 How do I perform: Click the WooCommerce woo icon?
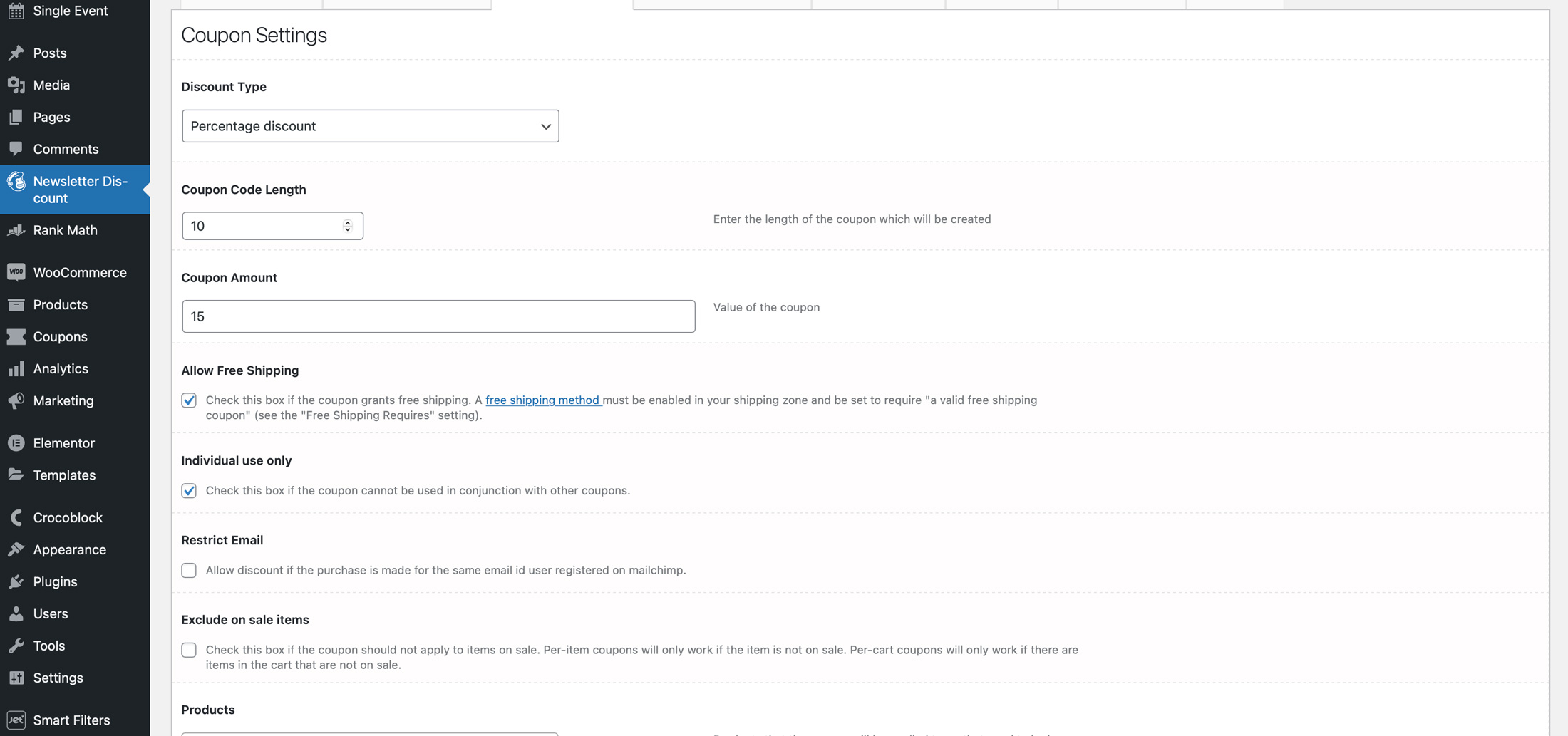(16, 272)
